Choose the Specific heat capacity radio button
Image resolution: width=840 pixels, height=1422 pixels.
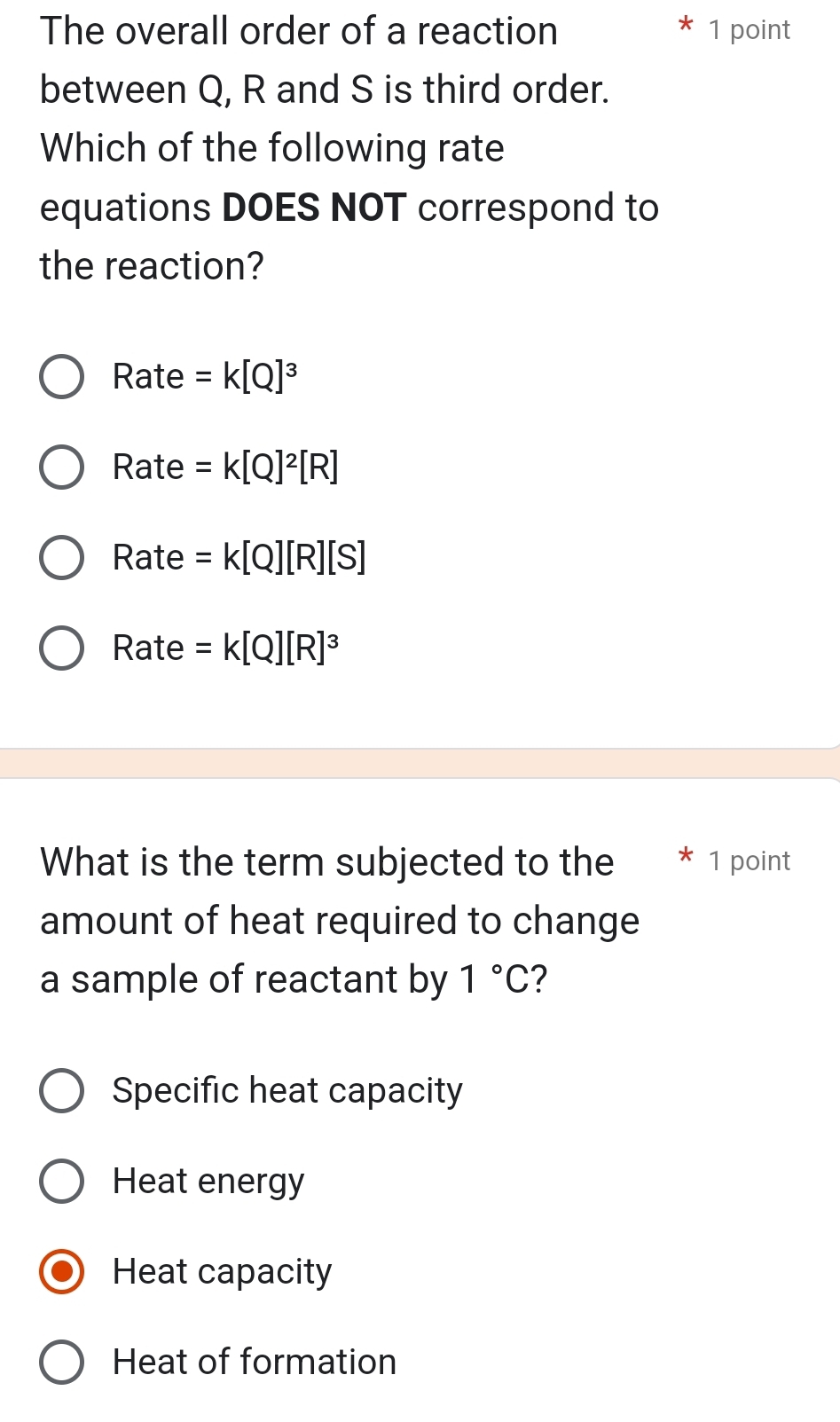pos(62,1091)
